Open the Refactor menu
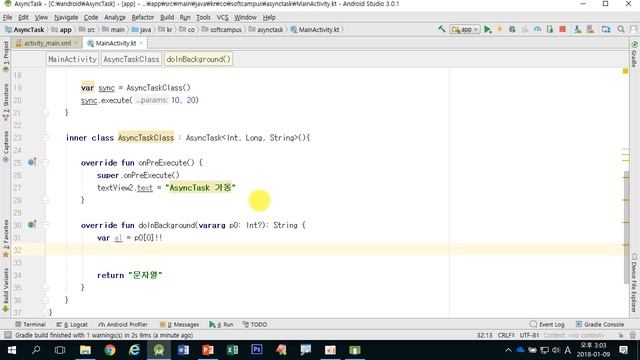 [x=142, y=17]
